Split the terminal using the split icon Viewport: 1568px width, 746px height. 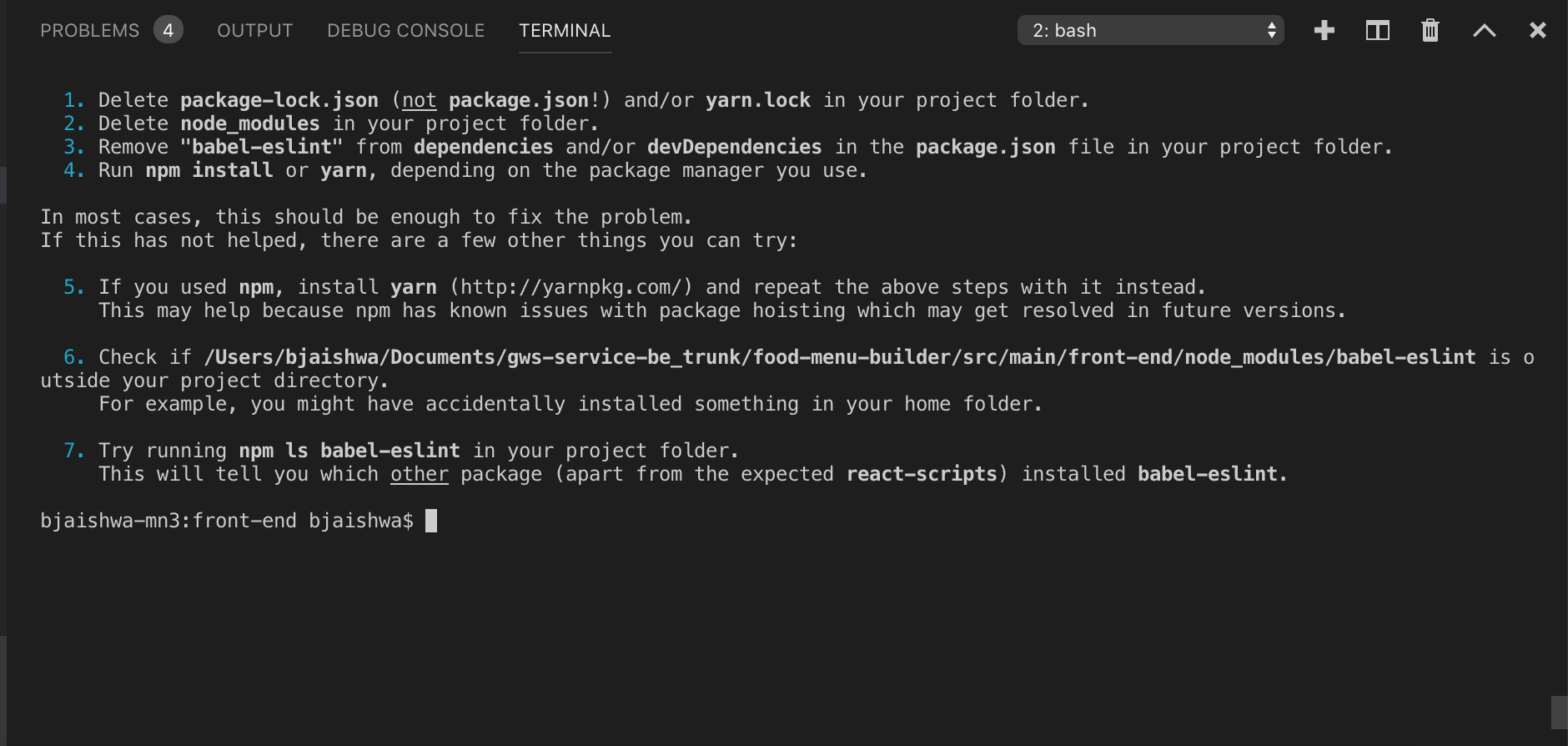1376,30
